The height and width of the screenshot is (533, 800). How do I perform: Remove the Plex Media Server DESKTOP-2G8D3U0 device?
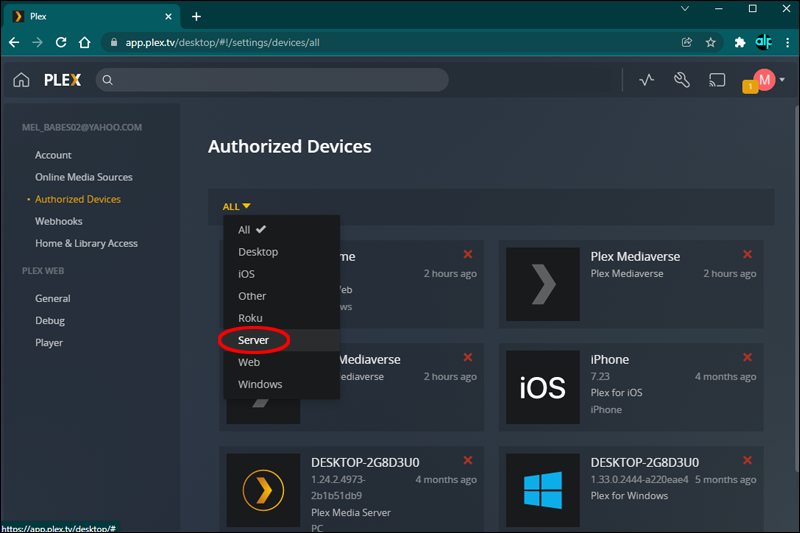click(x=468, y=460)
